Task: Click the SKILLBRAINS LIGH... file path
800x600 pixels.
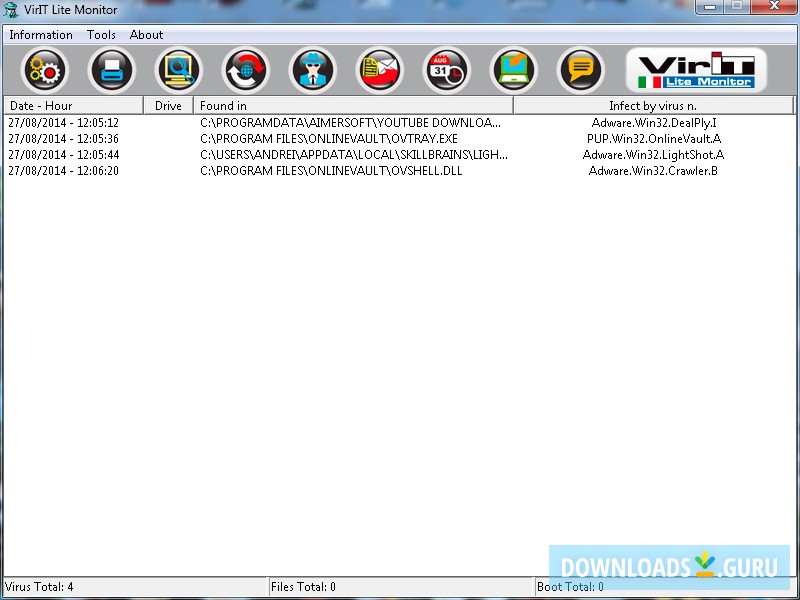Action: click(x=354, y=155)
